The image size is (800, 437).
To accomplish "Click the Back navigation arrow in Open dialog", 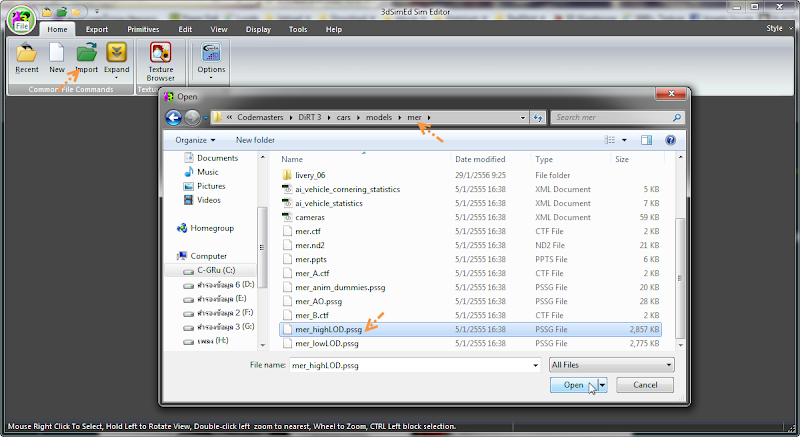I will 173,118.
